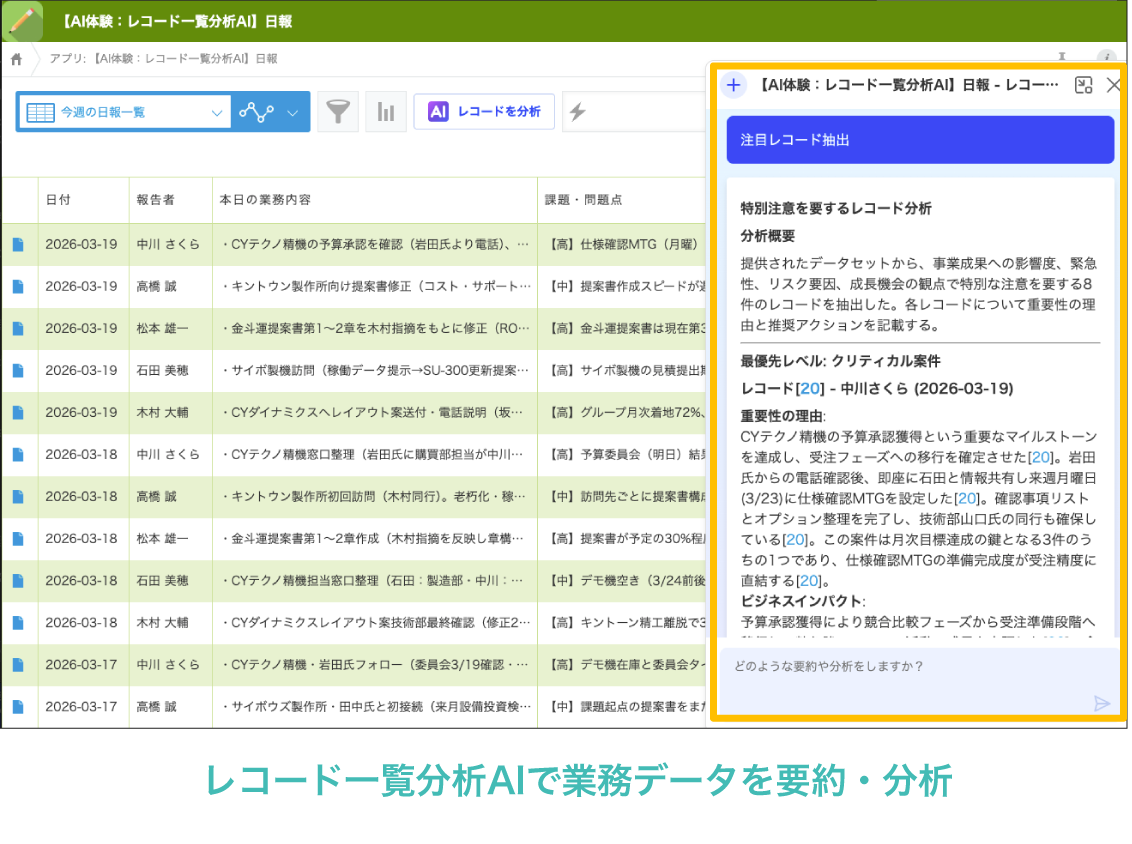Viewport: 1132px width, 844px height.
Task: Open the bar chart aggregation icon
Action: (386, 112)
